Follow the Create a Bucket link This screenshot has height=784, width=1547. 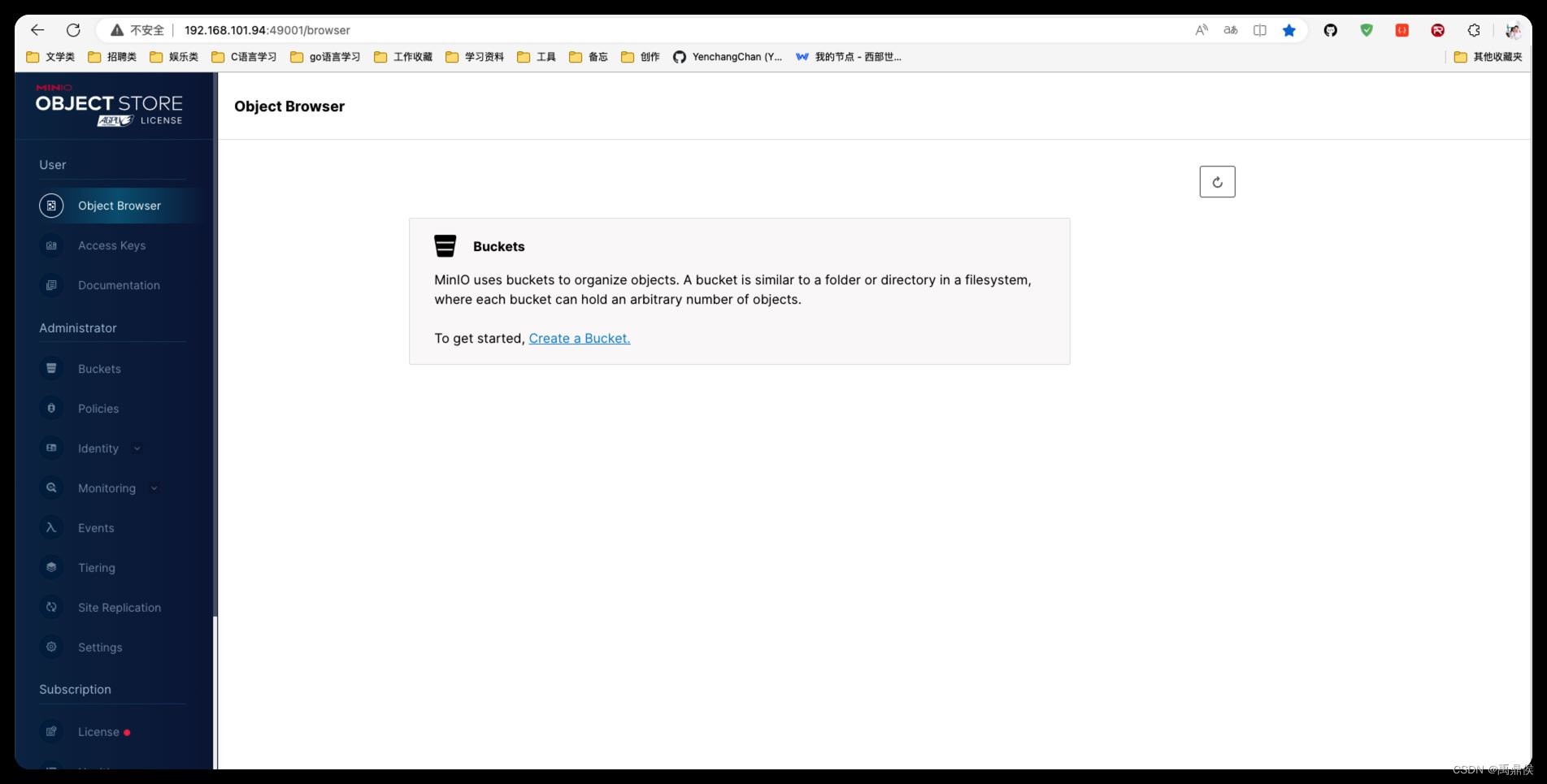[579, 338]
